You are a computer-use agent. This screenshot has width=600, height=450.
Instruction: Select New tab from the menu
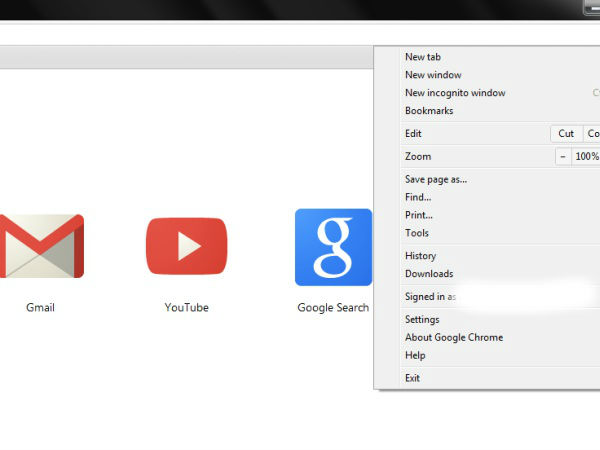tap(425, 57)
